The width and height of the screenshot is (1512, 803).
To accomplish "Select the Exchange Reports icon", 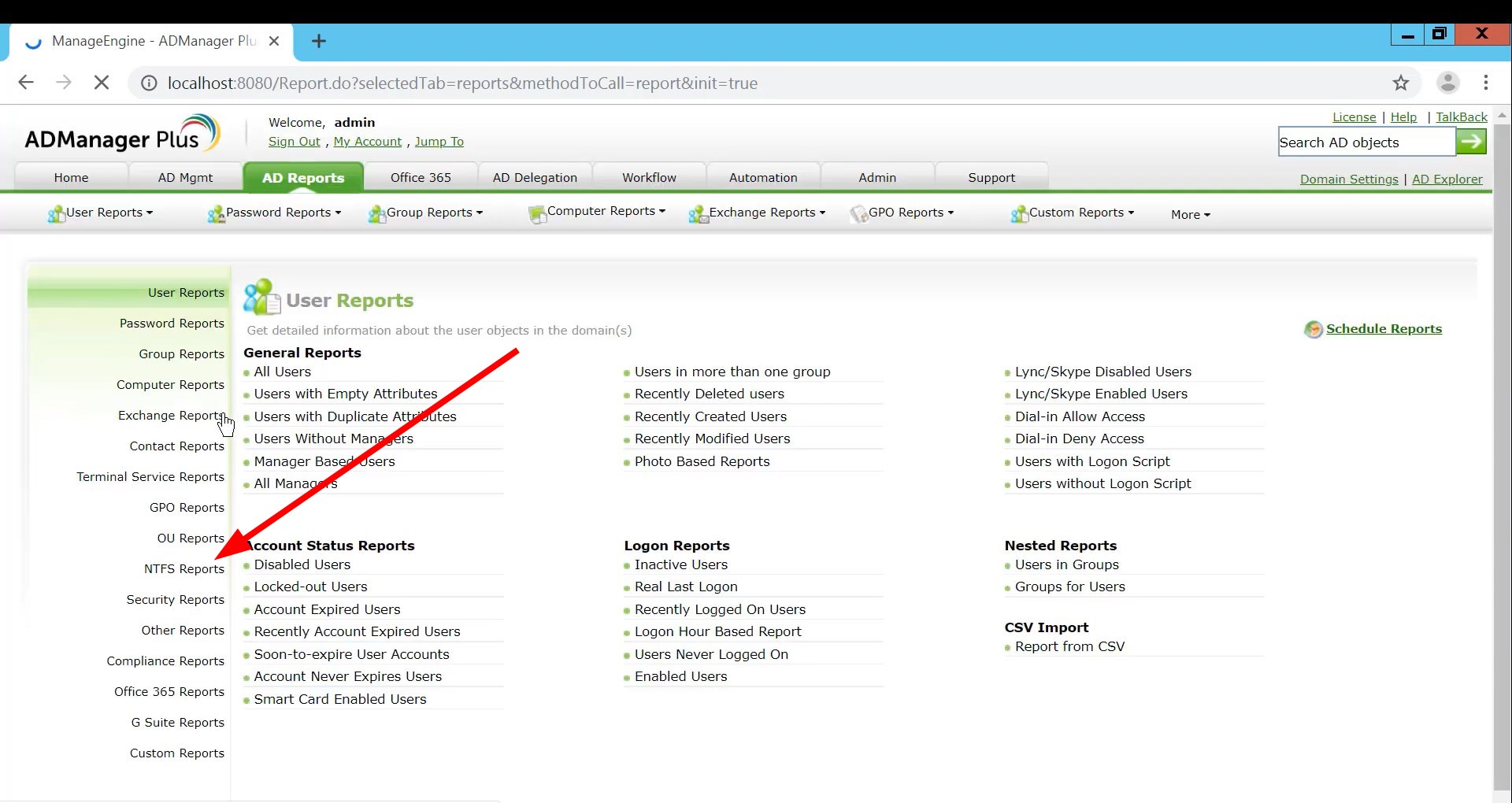I will [x=698, y=213].
